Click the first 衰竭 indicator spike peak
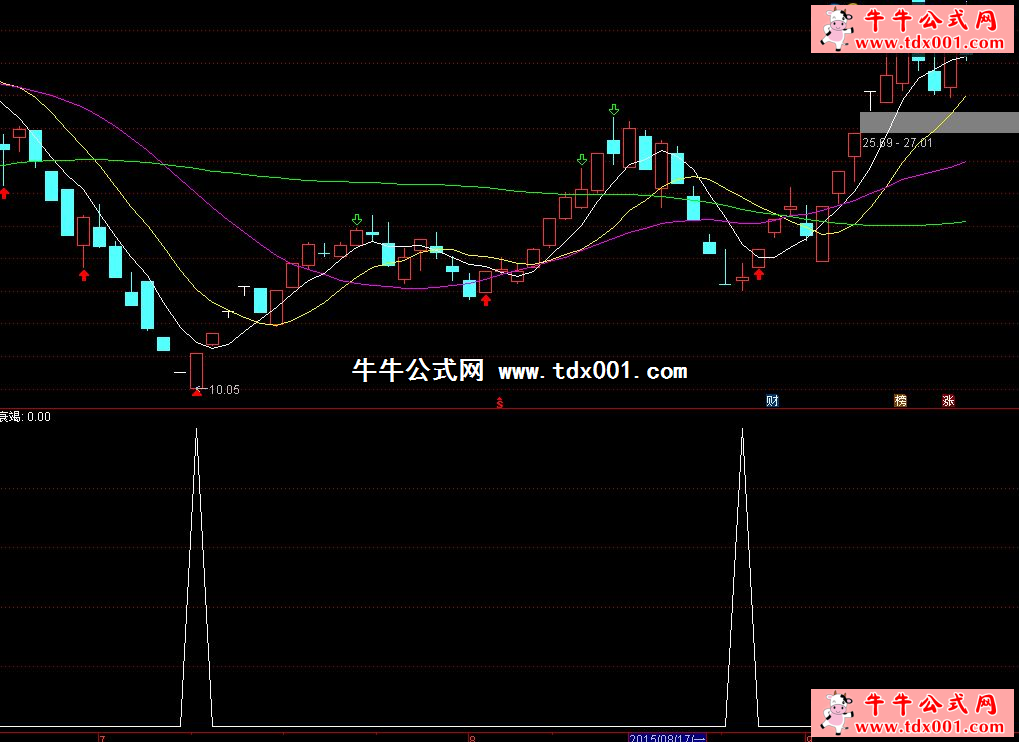Screen dimensions: 1019x742 pos(197,430)
